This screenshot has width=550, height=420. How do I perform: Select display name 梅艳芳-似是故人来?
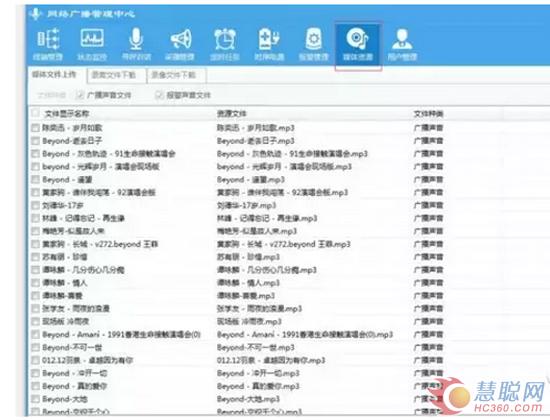pos(73,231)
